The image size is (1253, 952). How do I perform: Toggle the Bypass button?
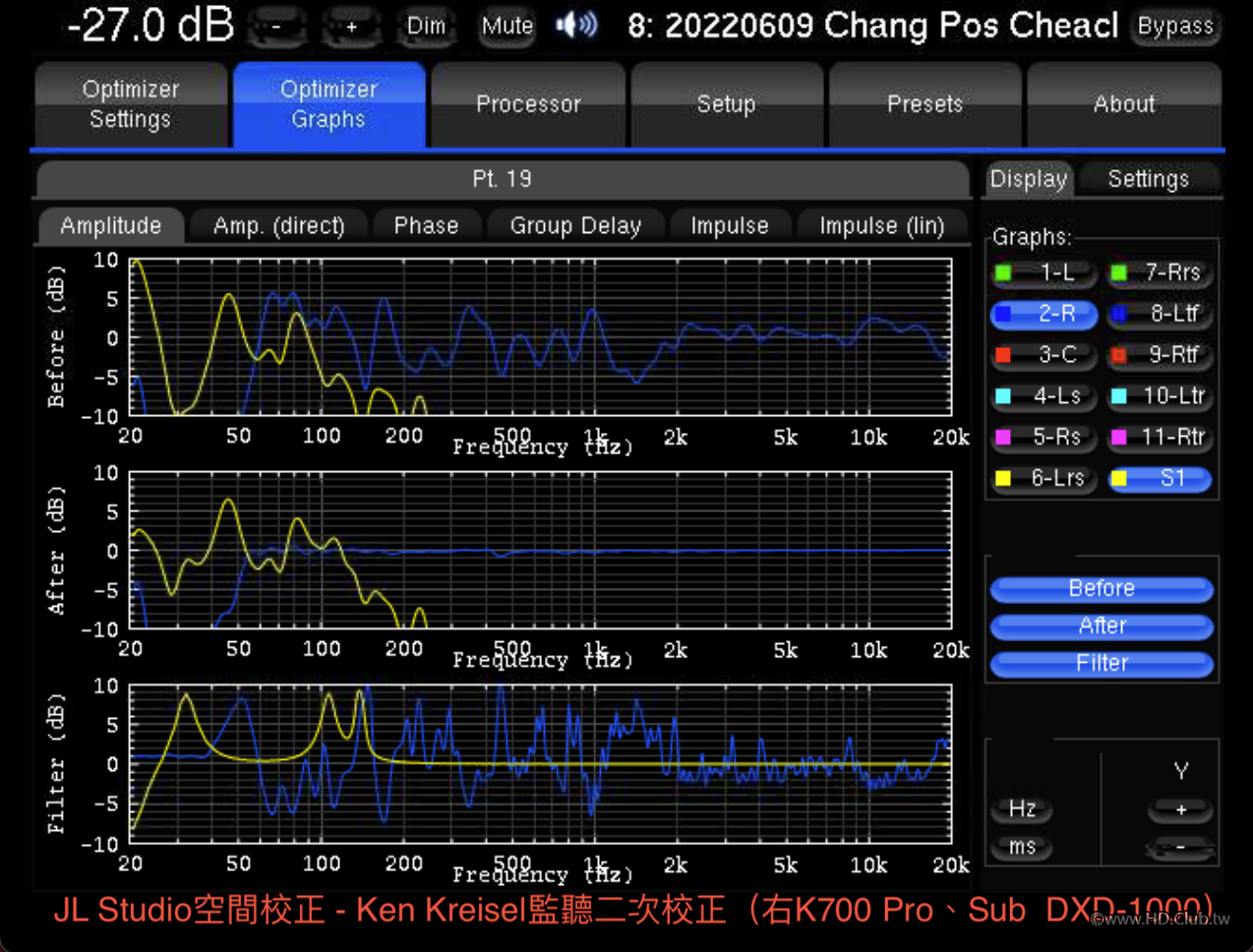(1175, 27)
